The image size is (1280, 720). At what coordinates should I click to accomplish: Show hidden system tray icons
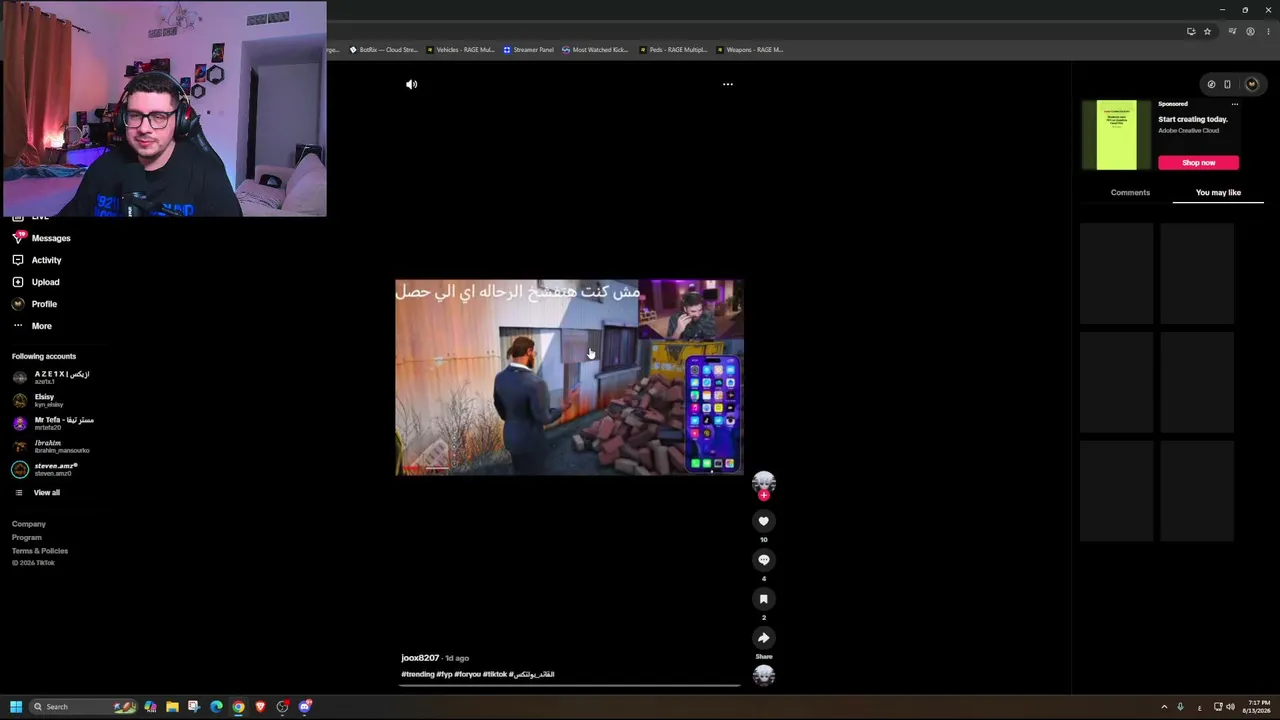1164,707
